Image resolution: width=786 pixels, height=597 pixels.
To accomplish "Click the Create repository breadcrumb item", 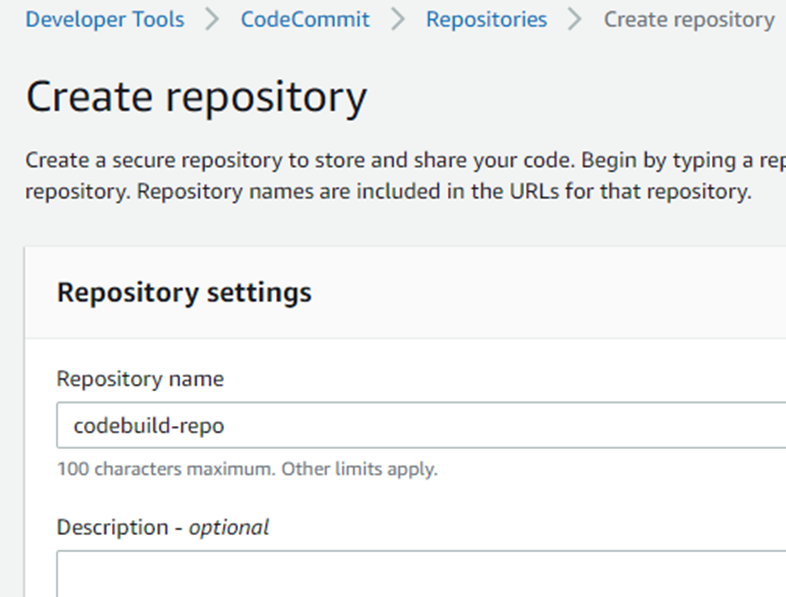I will coord(689,19).
